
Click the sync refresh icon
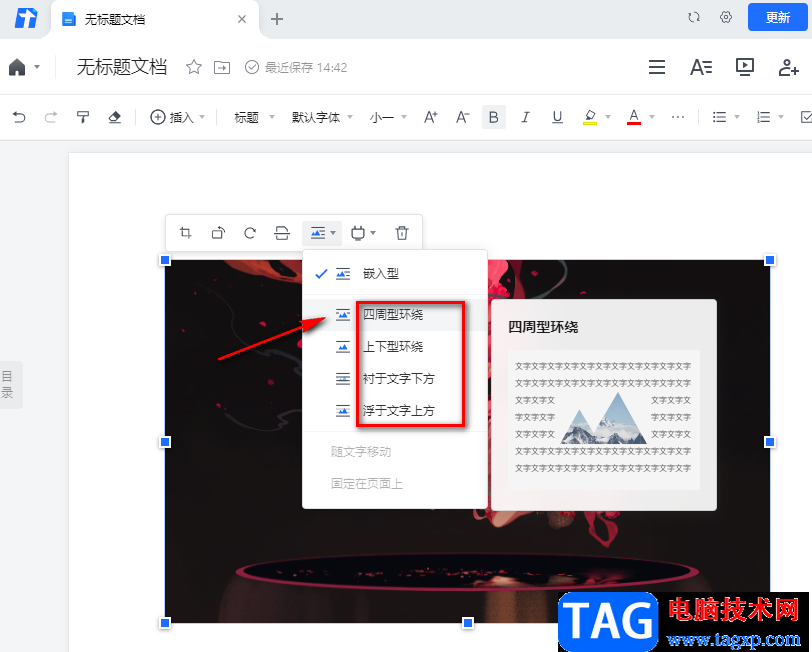(694, 18)
